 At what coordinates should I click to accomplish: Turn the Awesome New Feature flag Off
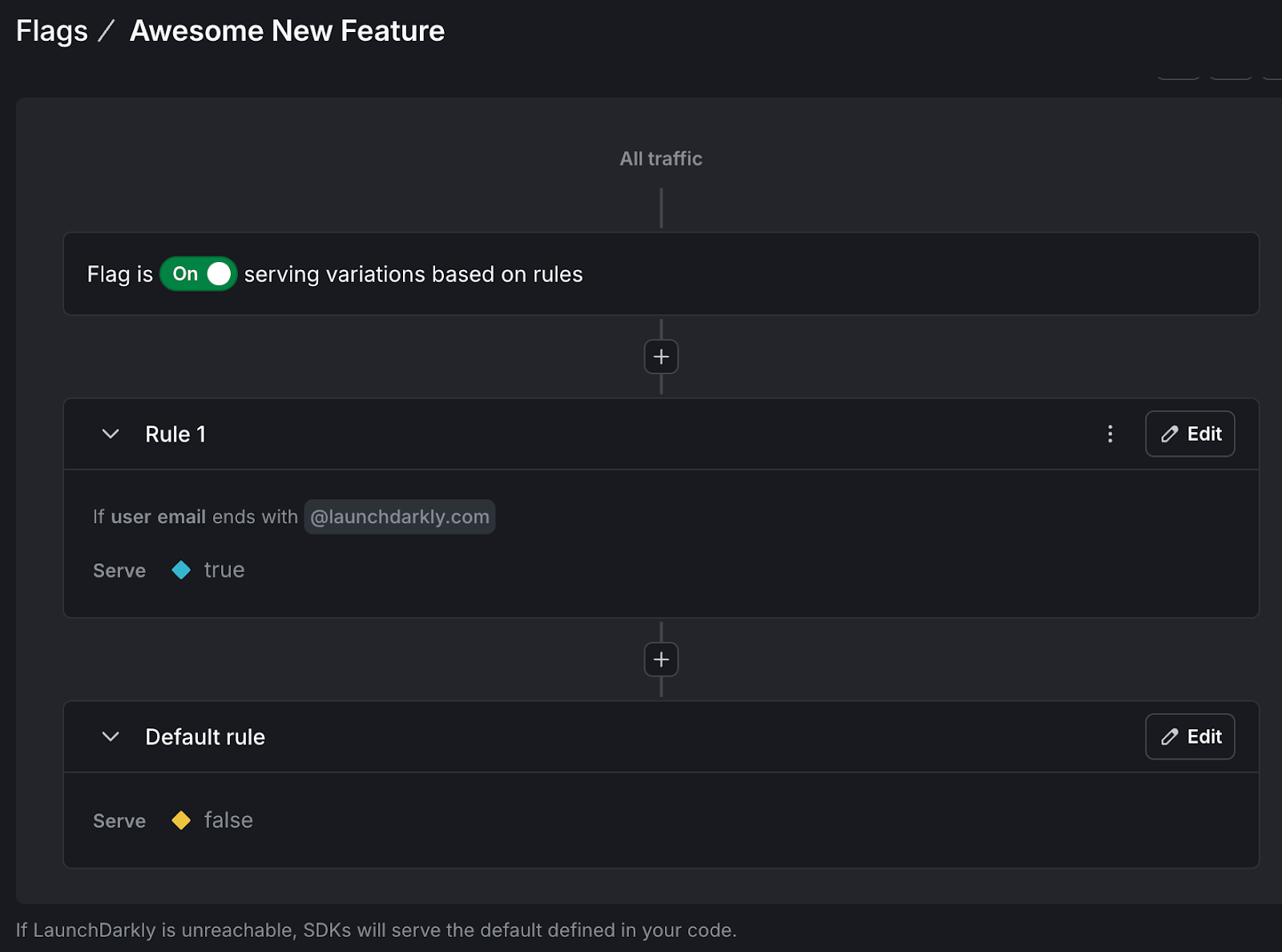tap(199, 273)
